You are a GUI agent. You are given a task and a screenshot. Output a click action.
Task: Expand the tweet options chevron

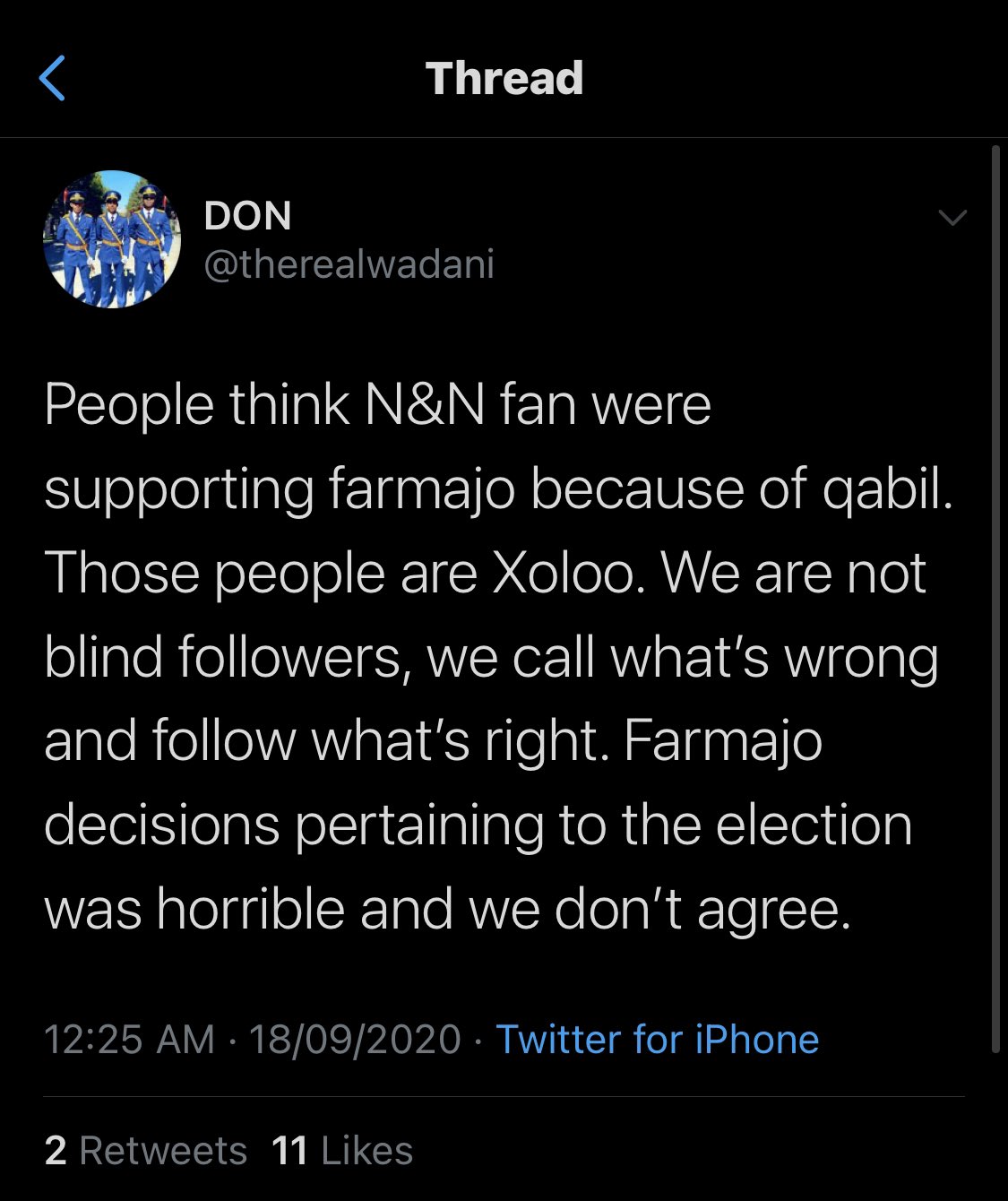click(x=952, y=217)
